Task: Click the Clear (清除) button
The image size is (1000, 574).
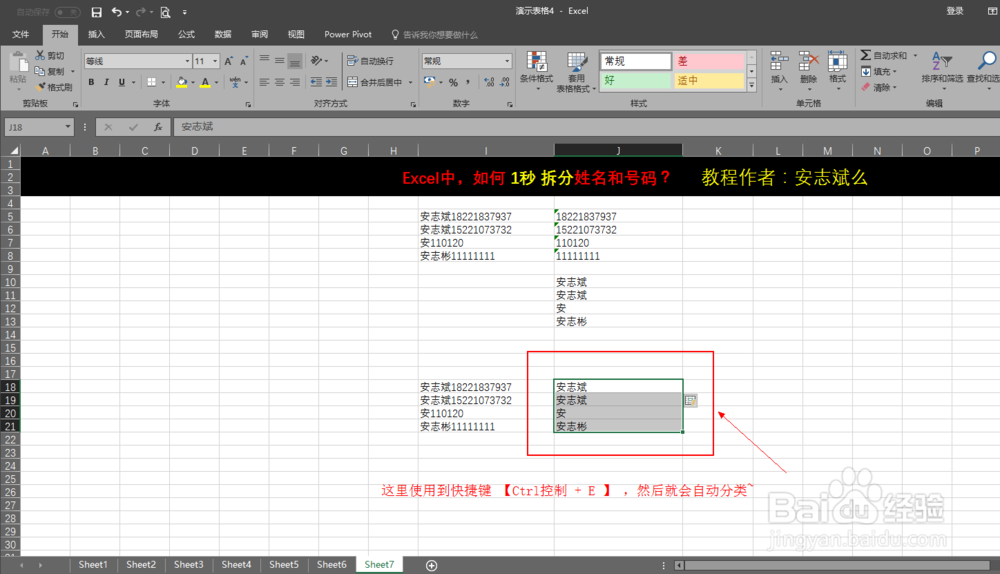Action: click(879, 87)
